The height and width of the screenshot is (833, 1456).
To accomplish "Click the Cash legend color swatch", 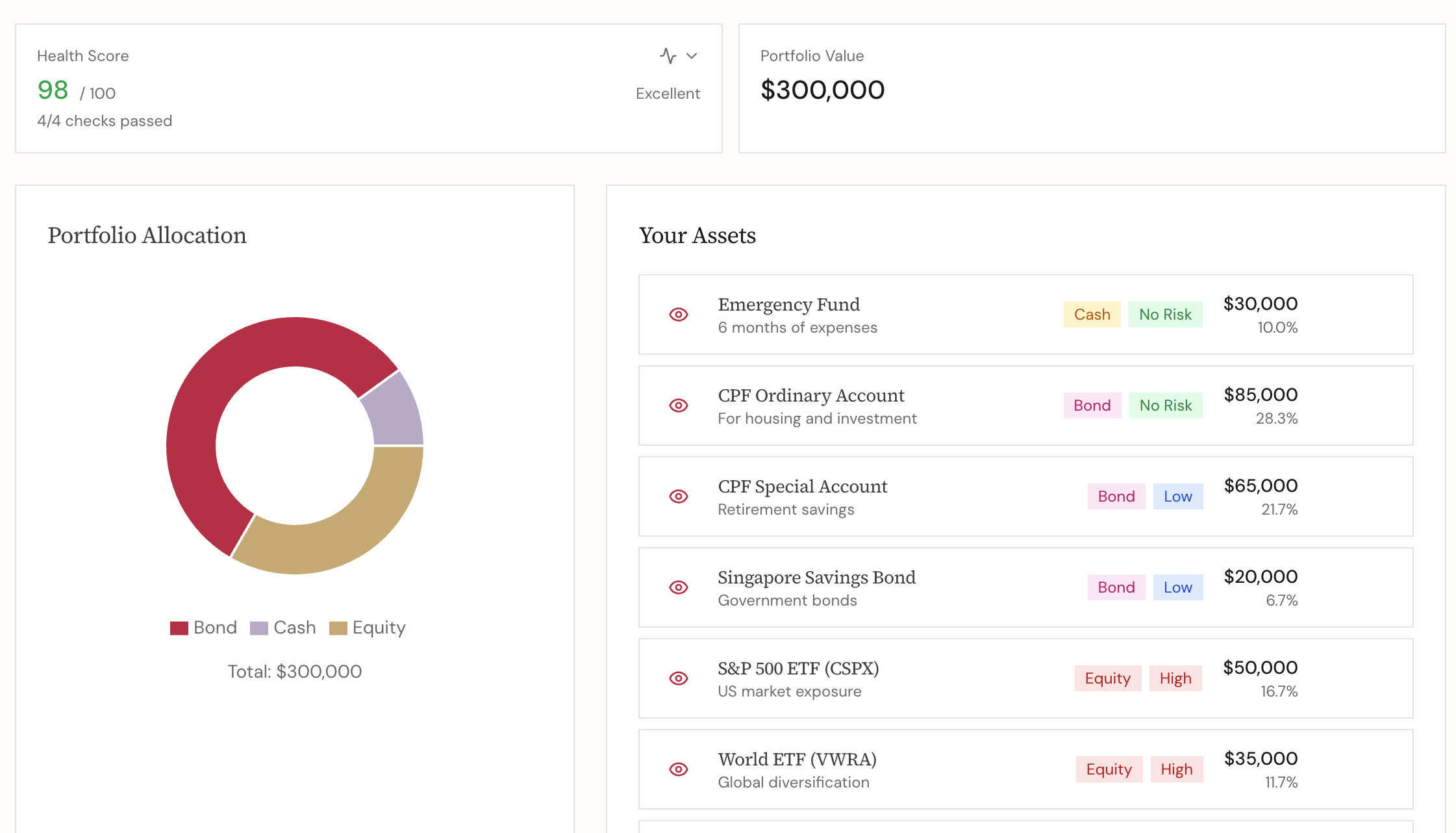I will point(258,628).
